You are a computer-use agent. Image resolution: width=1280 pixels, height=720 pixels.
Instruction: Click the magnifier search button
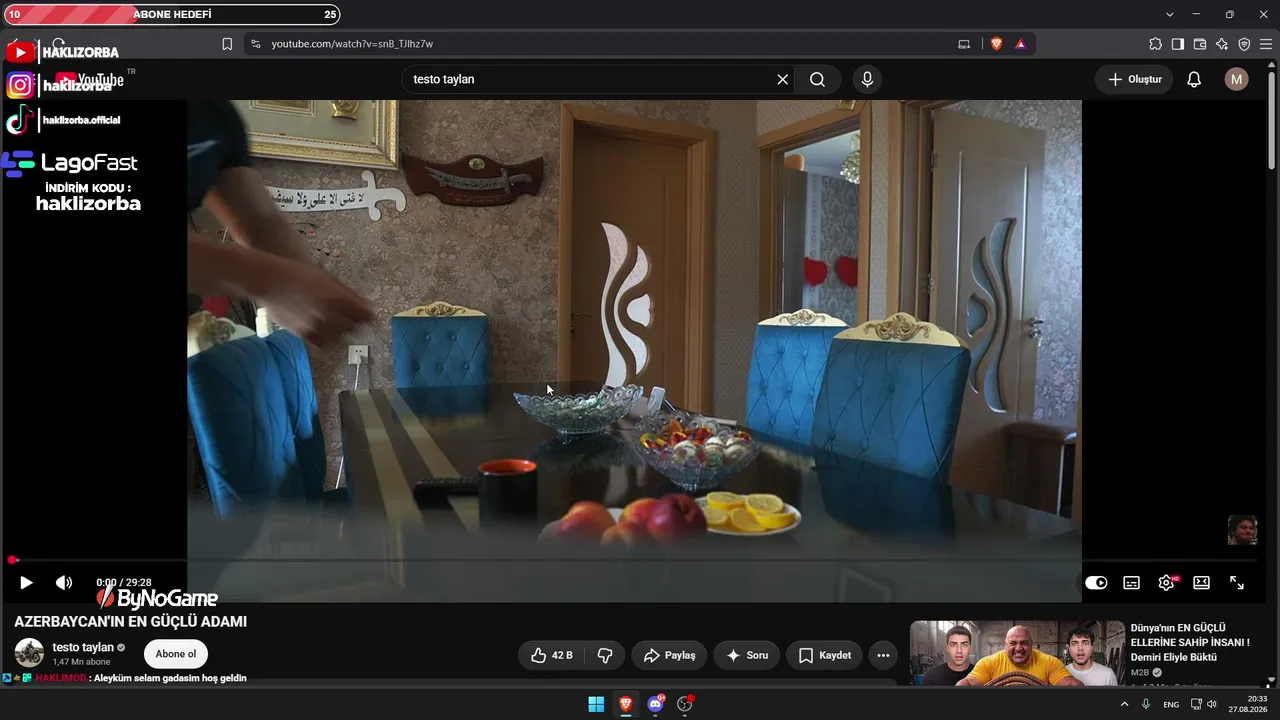(x=817, y=79)
